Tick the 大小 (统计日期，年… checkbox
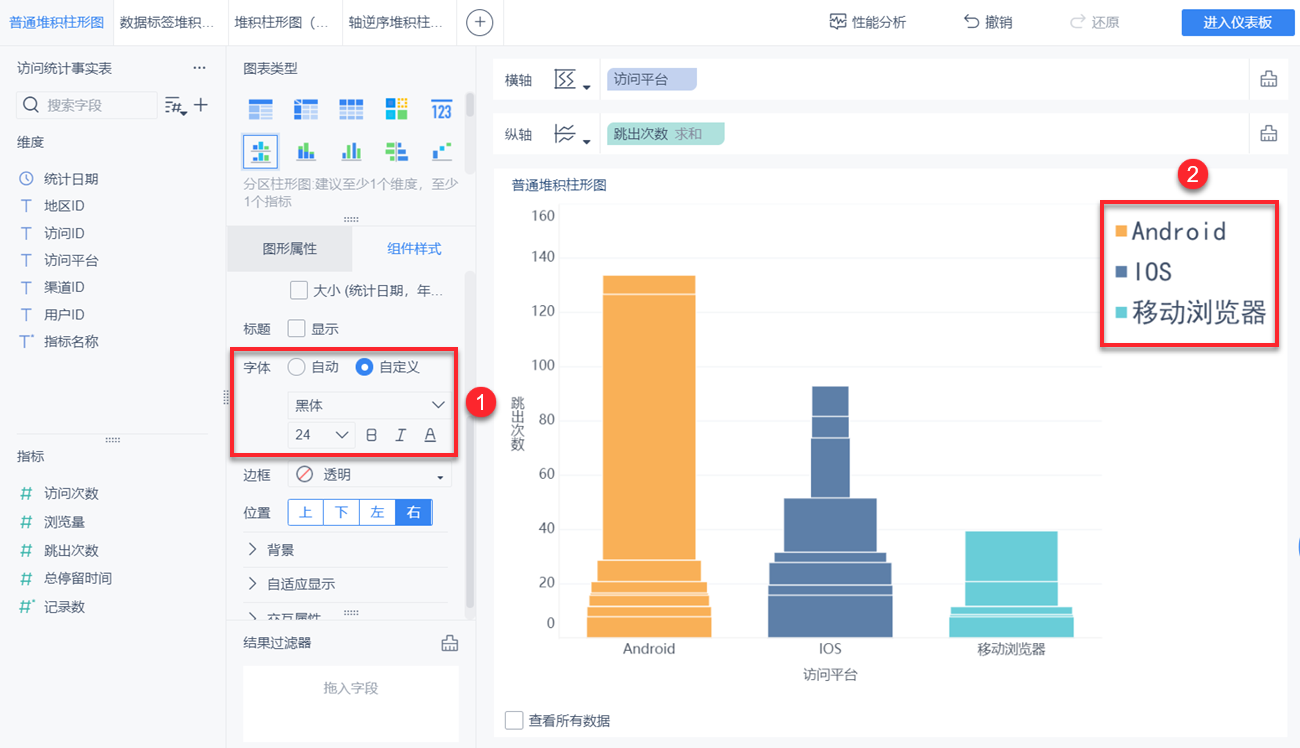Image resolution: width=1300 pixels, height=748 pixels. (x=298, y=291)
